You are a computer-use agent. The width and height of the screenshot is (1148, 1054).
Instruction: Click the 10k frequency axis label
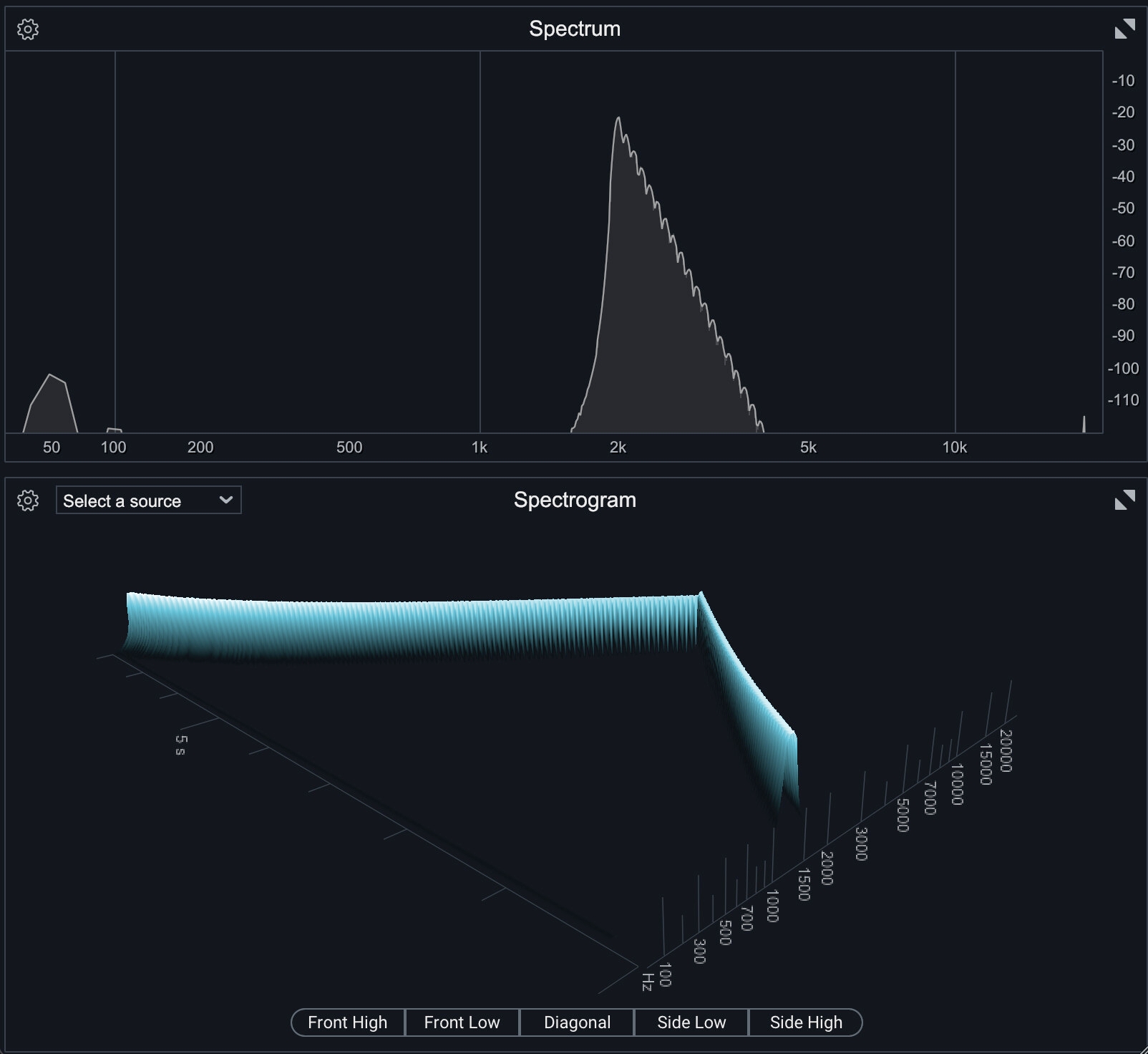point(954,448)
